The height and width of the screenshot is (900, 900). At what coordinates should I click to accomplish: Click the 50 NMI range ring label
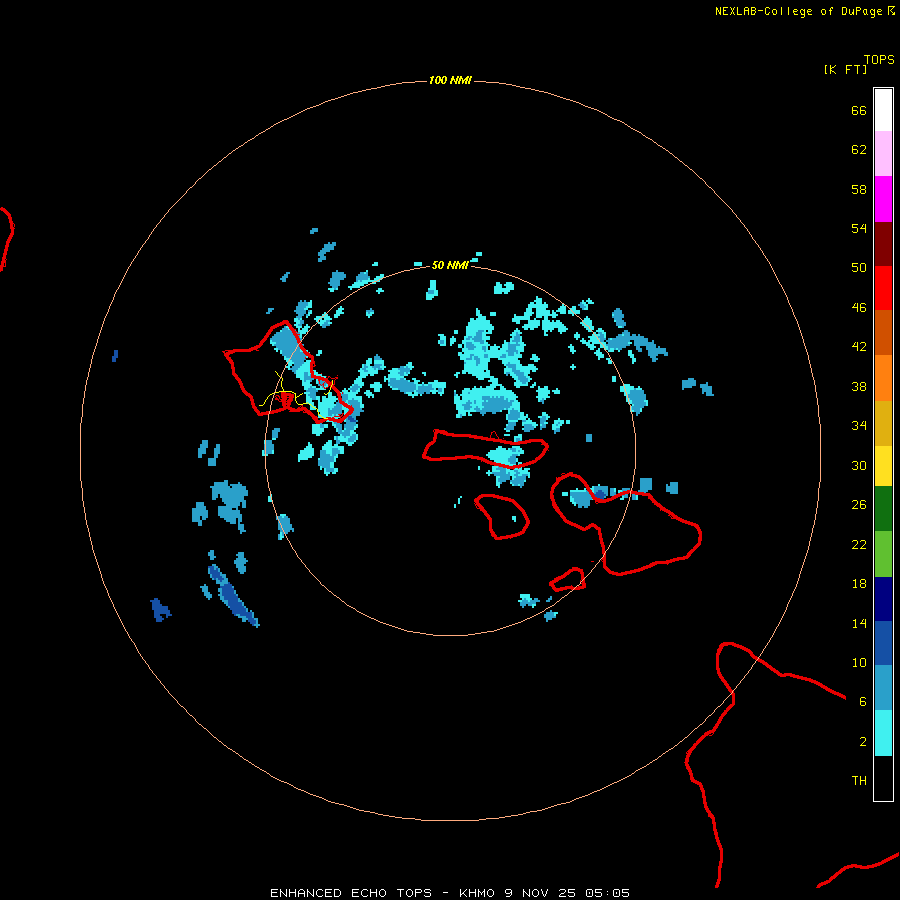450,265
